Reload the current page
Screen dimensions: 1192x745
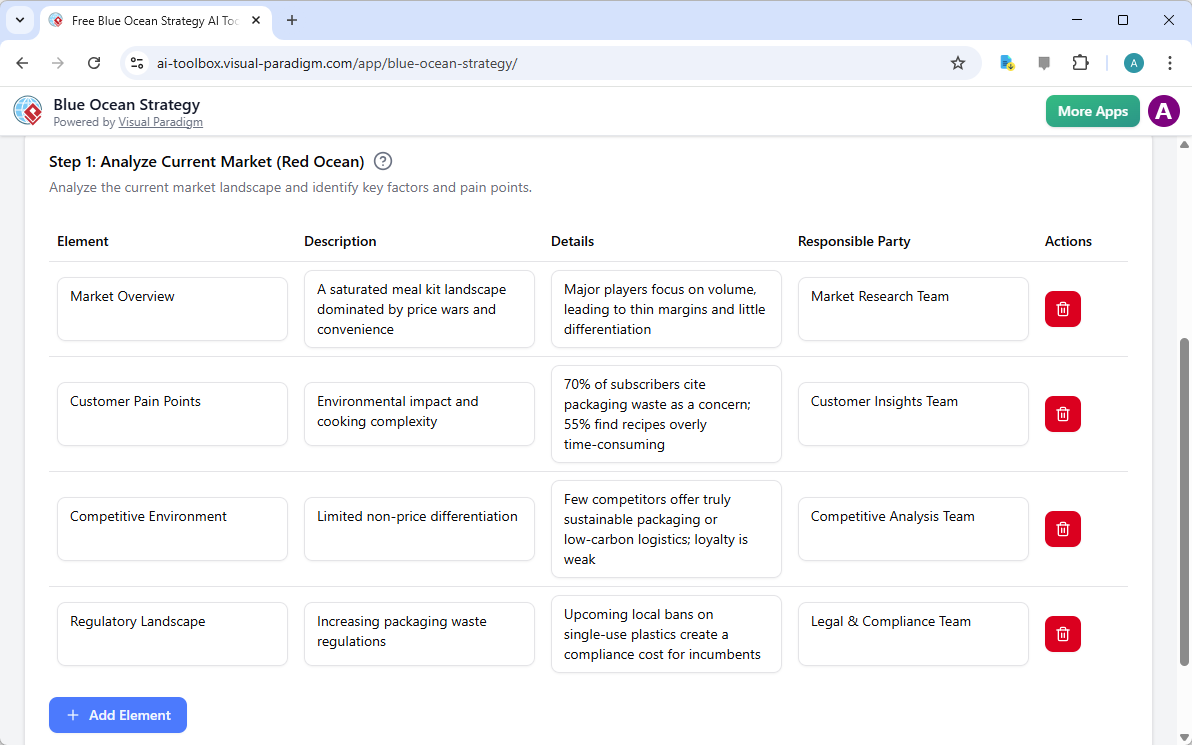(94, 62)
